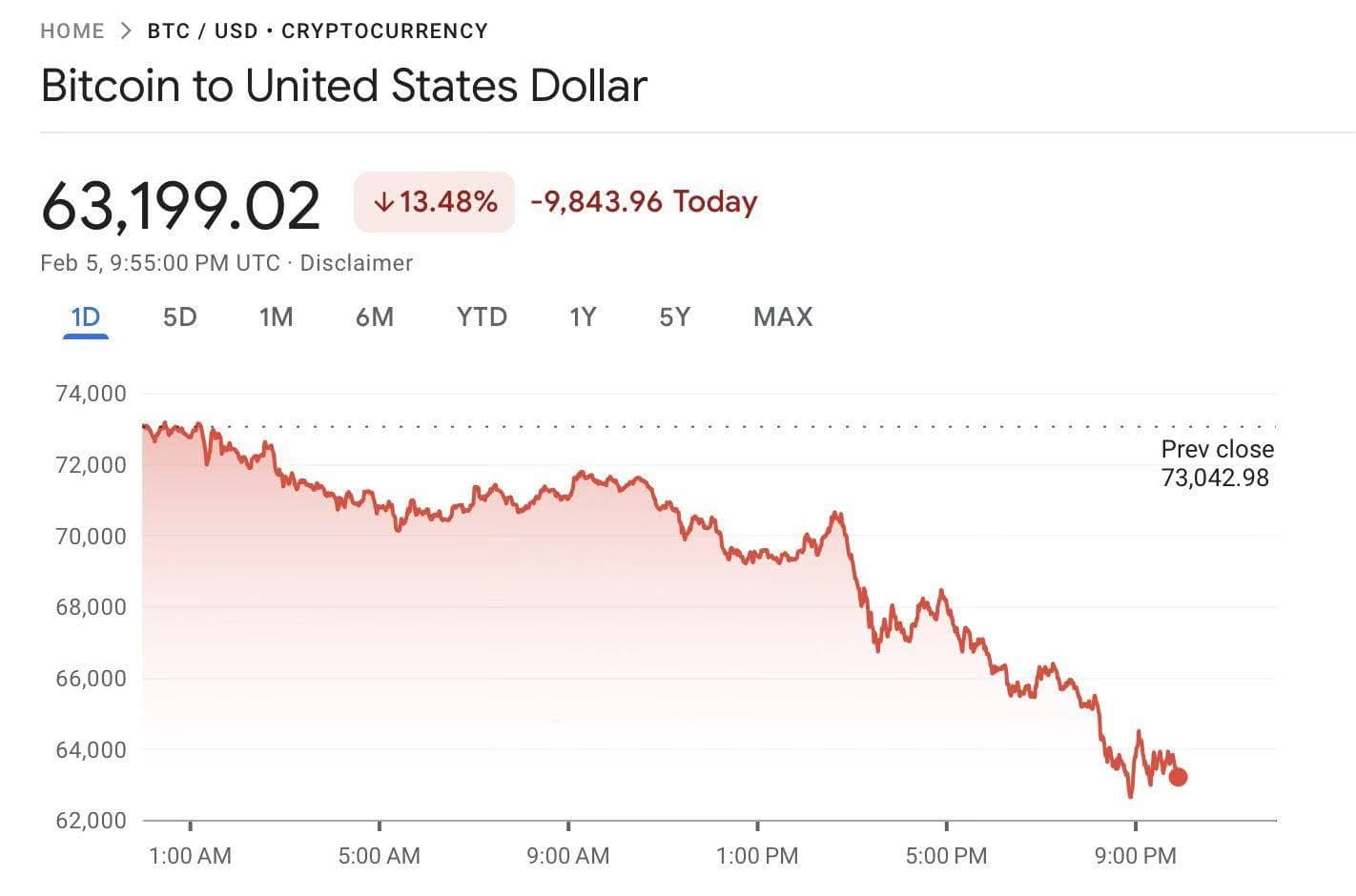Screen dimensions: 1356x896
Task: Click the HOME breadcrumb link
Action: (72, 31)
